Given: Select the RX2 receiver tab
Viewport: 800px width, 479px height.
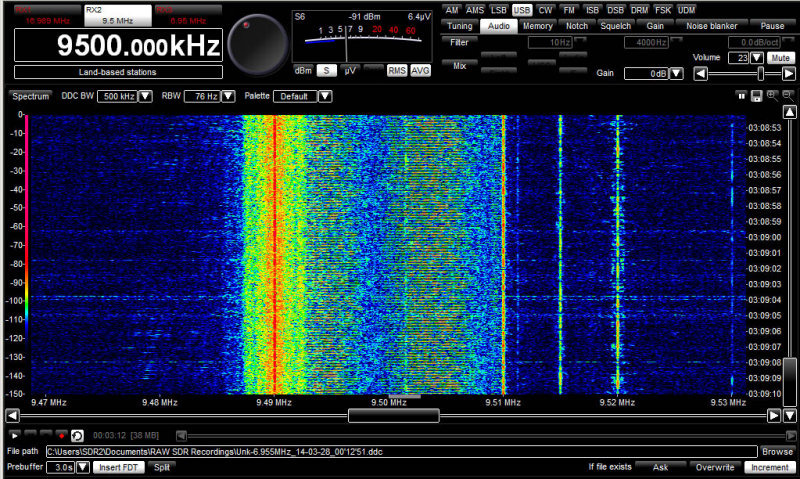Looking at the screenshot, I should pyautogui.click(x=117, y=16).
